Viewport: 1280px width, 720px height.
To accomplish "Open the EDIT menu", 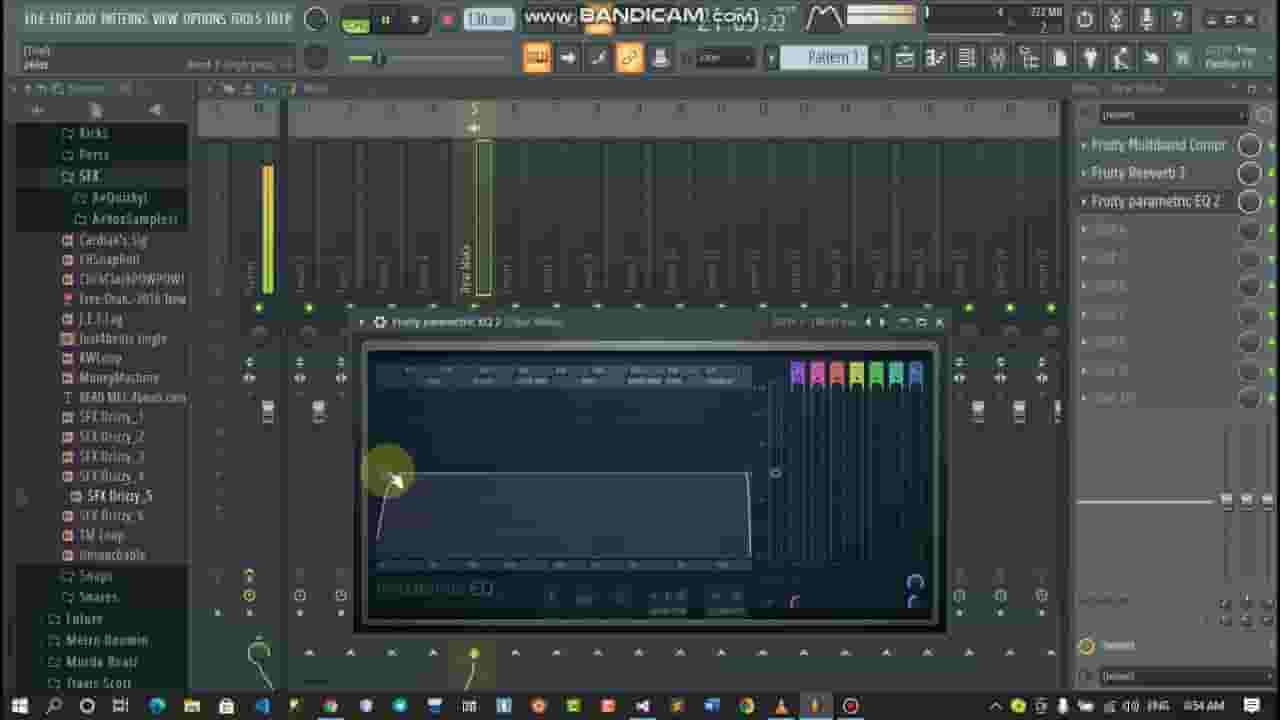I will point(61,19).
